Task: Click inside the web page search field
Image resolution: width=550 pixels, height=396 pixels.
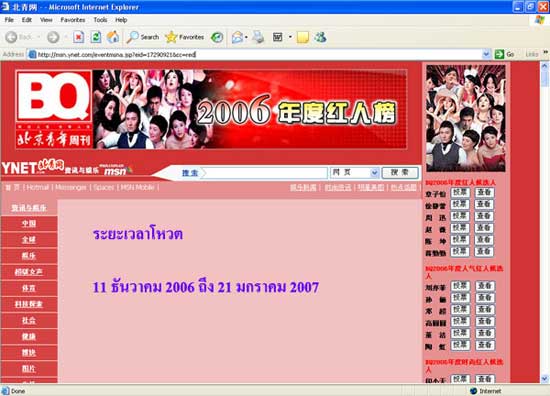Action: 266,173
